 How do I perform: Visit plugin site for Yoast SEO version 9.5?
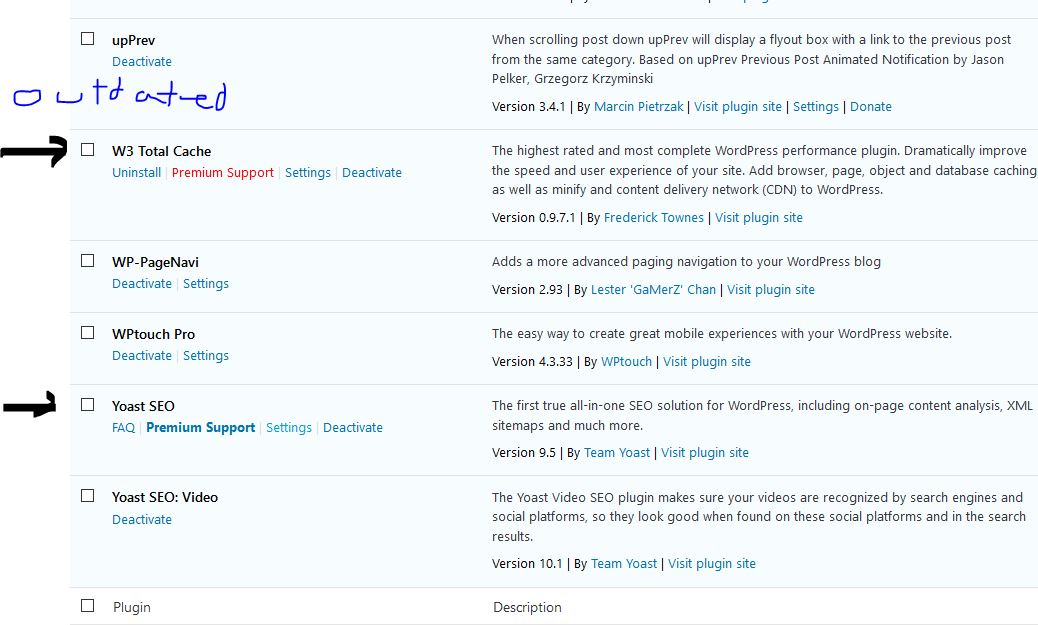pyautogui.click(x=705, y=453)
